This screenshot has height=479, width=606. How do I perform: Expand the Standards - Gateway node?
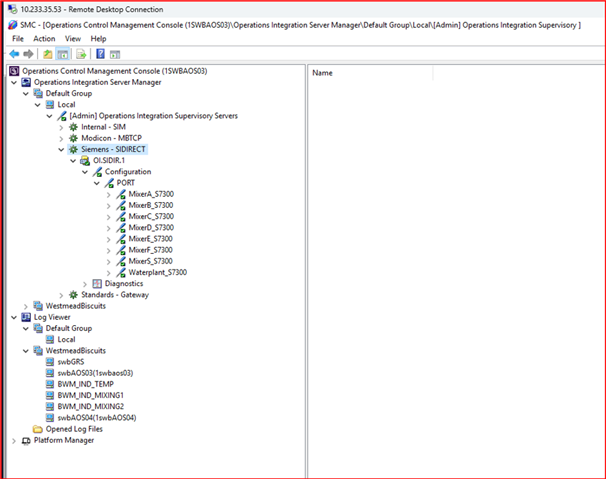click(61, 295)
